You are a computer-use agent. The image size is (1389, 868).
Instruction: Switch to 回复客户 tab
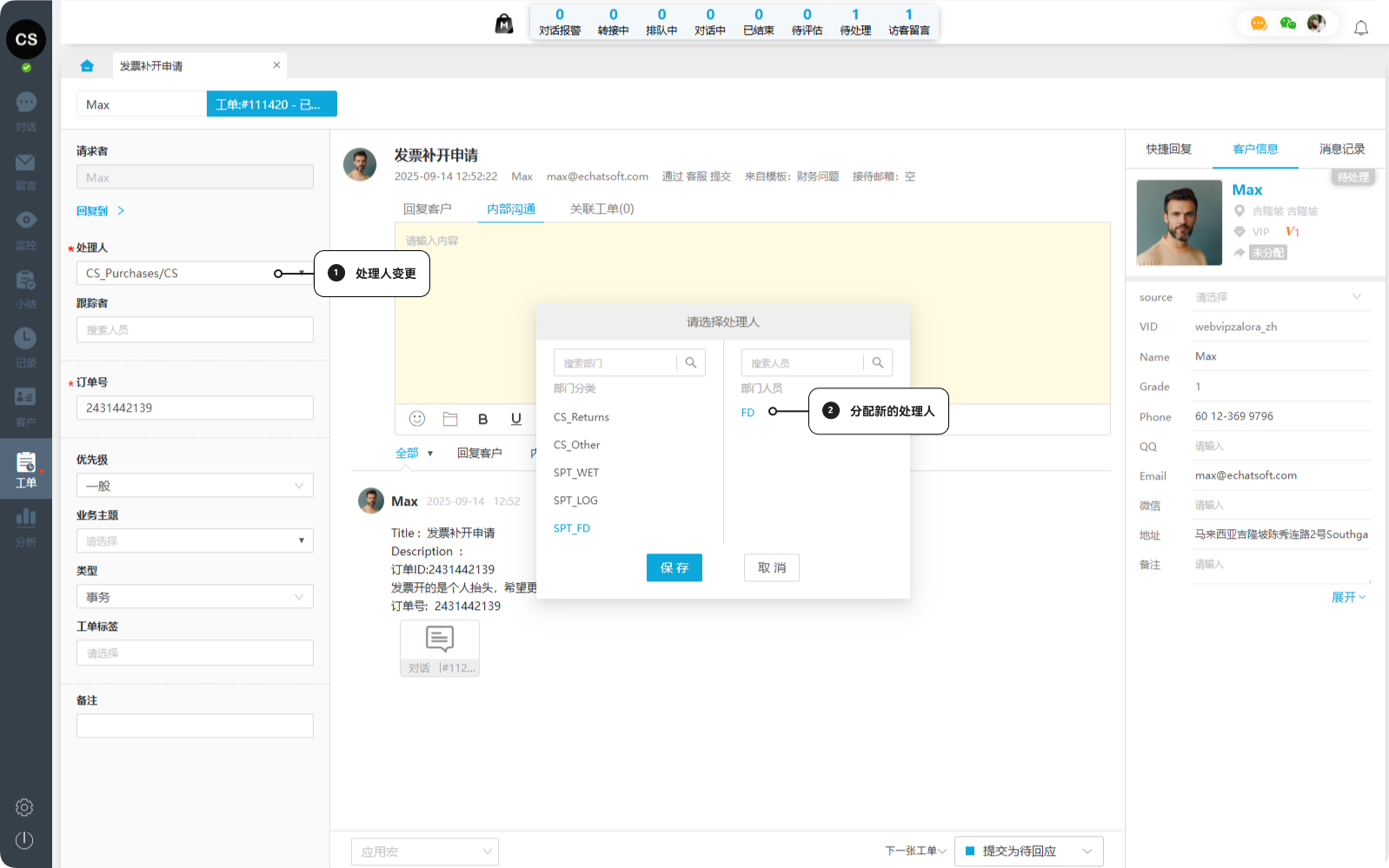[x=427, y=209]
